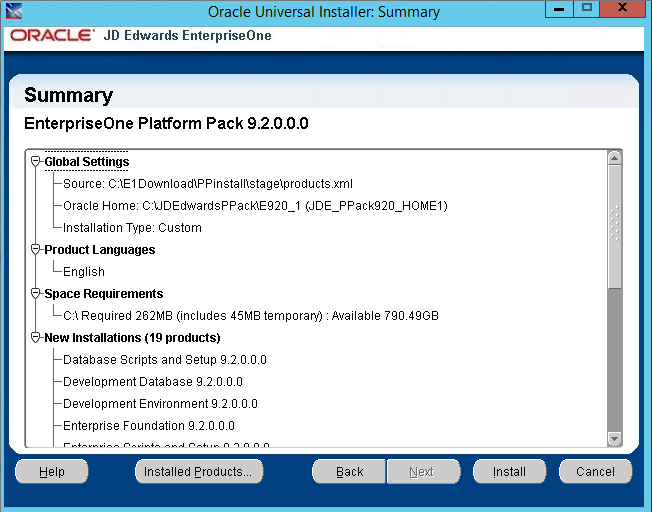The height and width of the screenshot is (512, 652).
Task: Collapse the Global Settings tree node
Action: 36,161
